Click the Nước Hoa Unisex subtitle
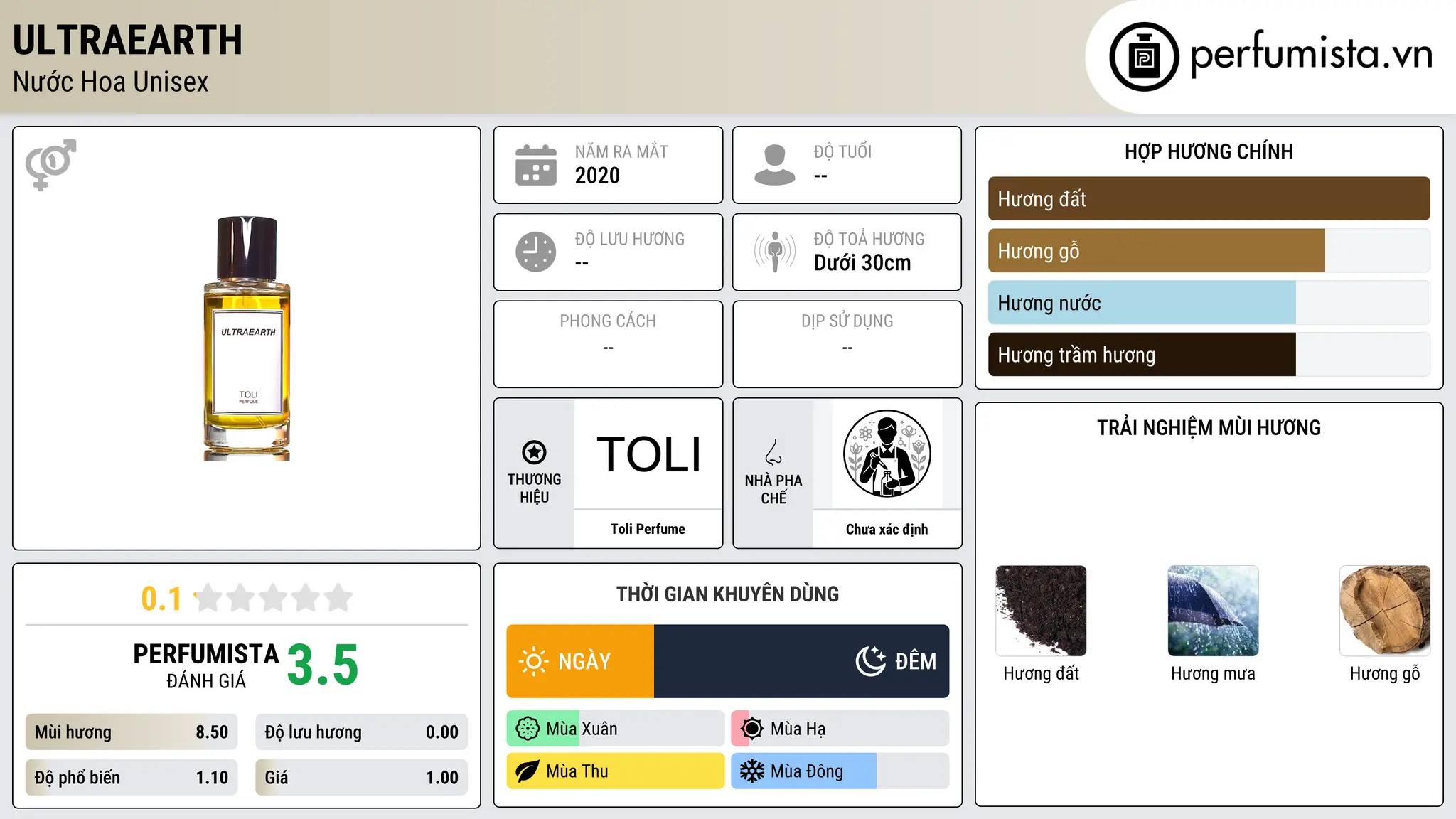 111,82
